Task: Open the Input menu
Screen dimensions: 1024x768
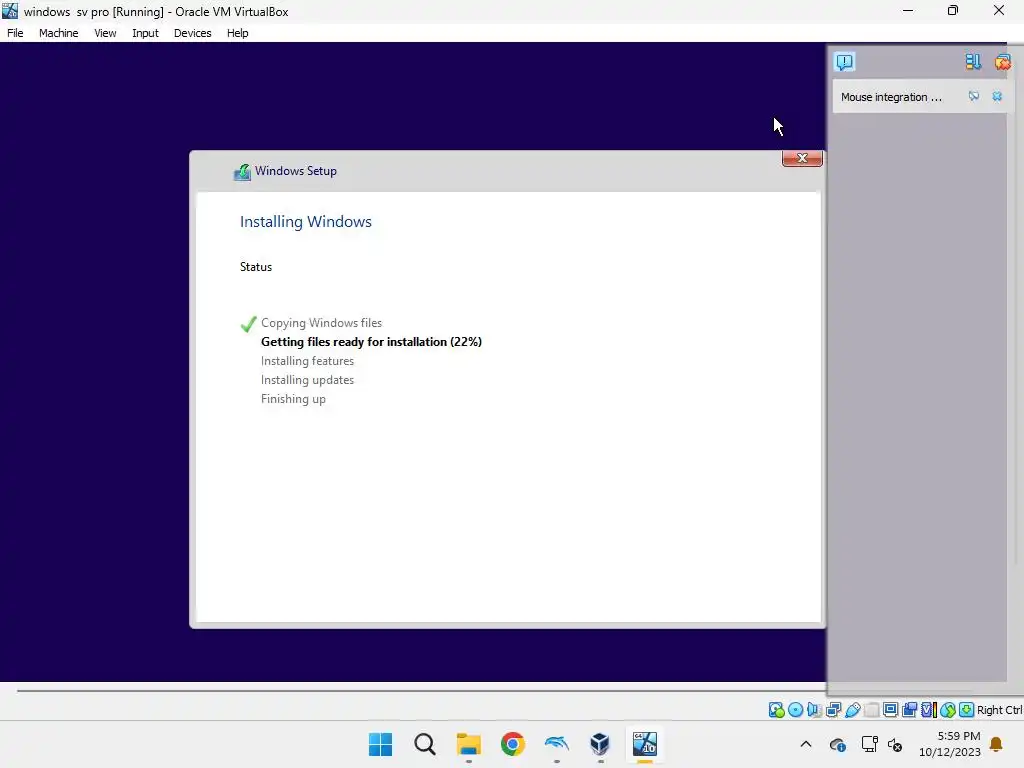Action: pos(145,33)
